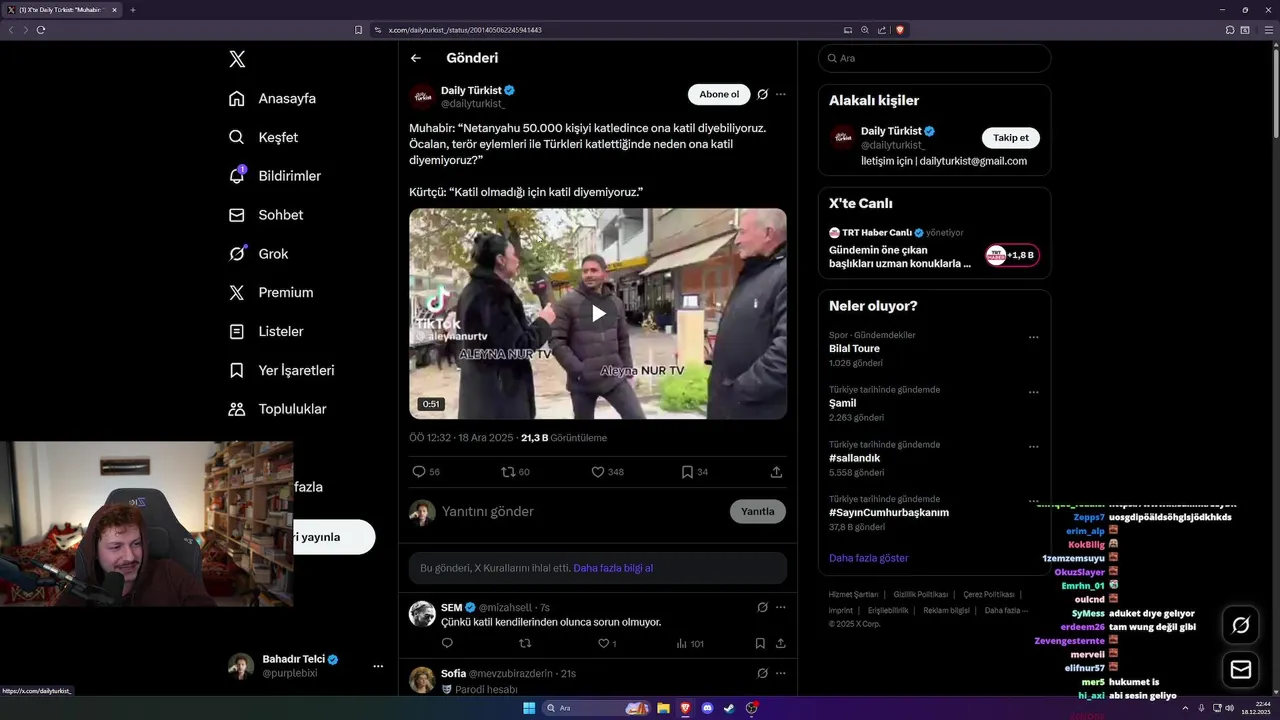Share the main post

click(776, 472)
